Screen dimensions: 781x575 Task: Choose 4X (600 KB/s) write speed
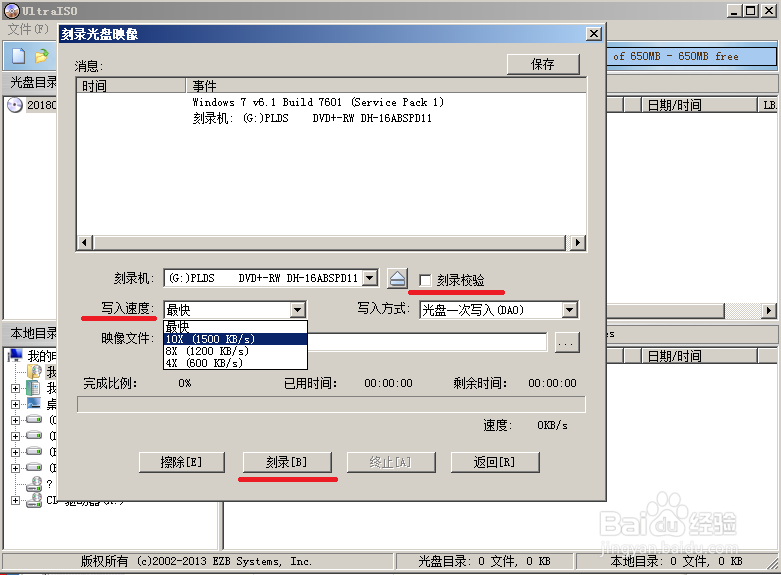[x=235, y=363]
